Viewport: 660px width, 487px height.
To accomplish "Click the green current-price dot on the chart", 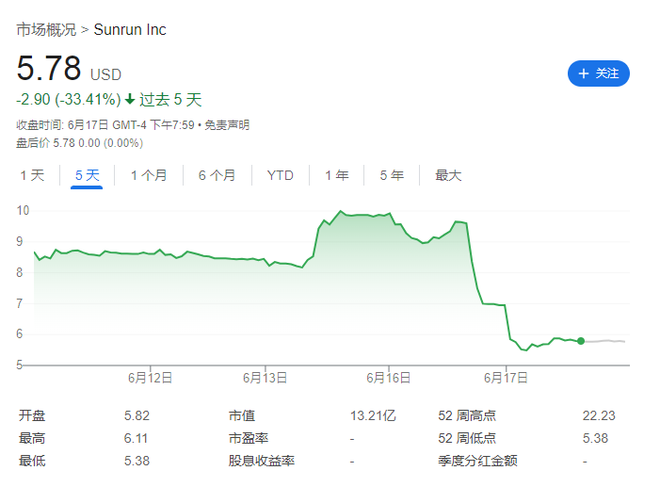I will coord(581,341).
